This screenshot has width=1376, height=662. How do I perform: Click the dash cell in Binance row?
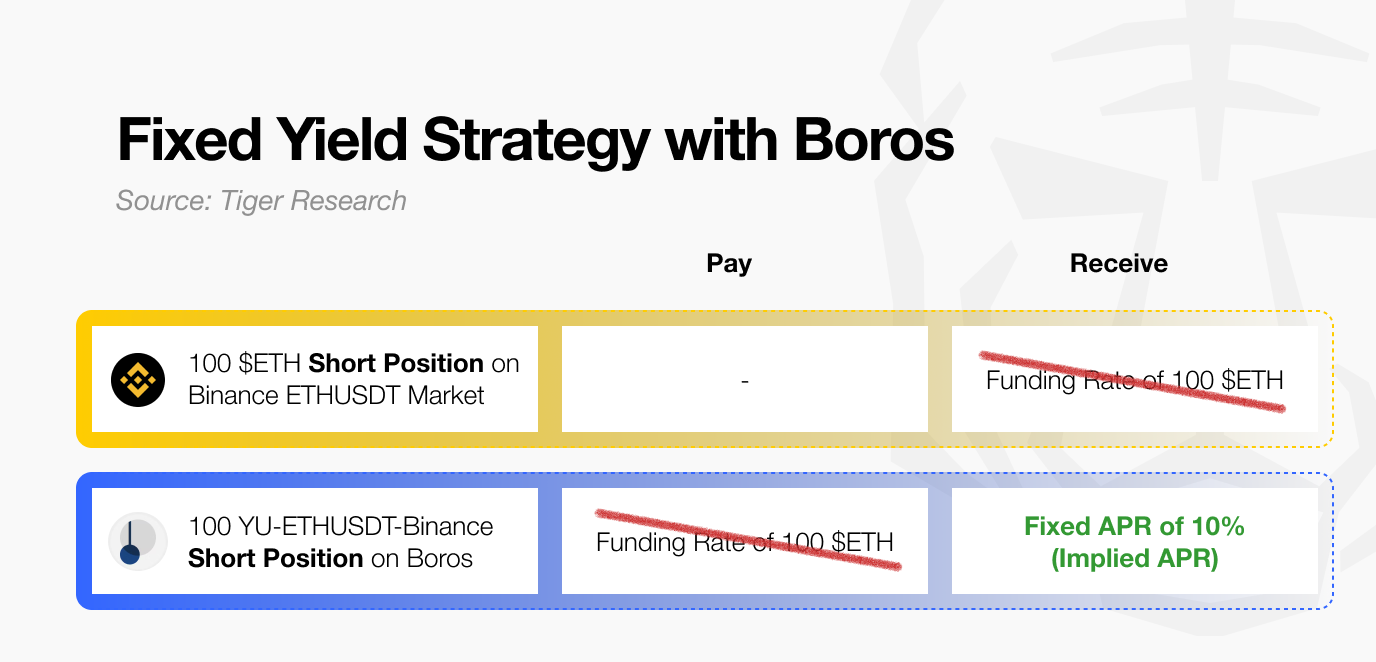[745, 379]
